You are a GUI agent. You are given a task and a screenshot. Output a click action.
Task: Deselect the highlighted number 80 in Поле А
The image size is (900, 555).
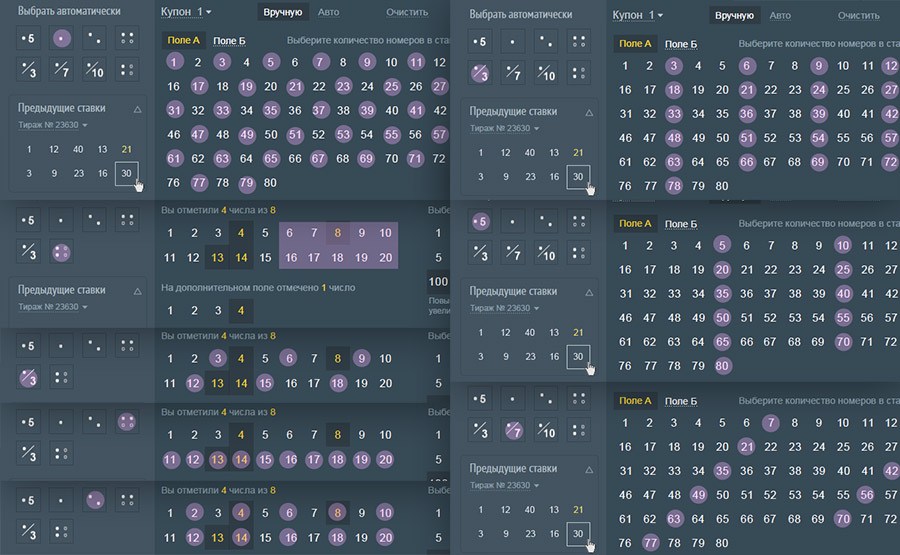point(722,365)
